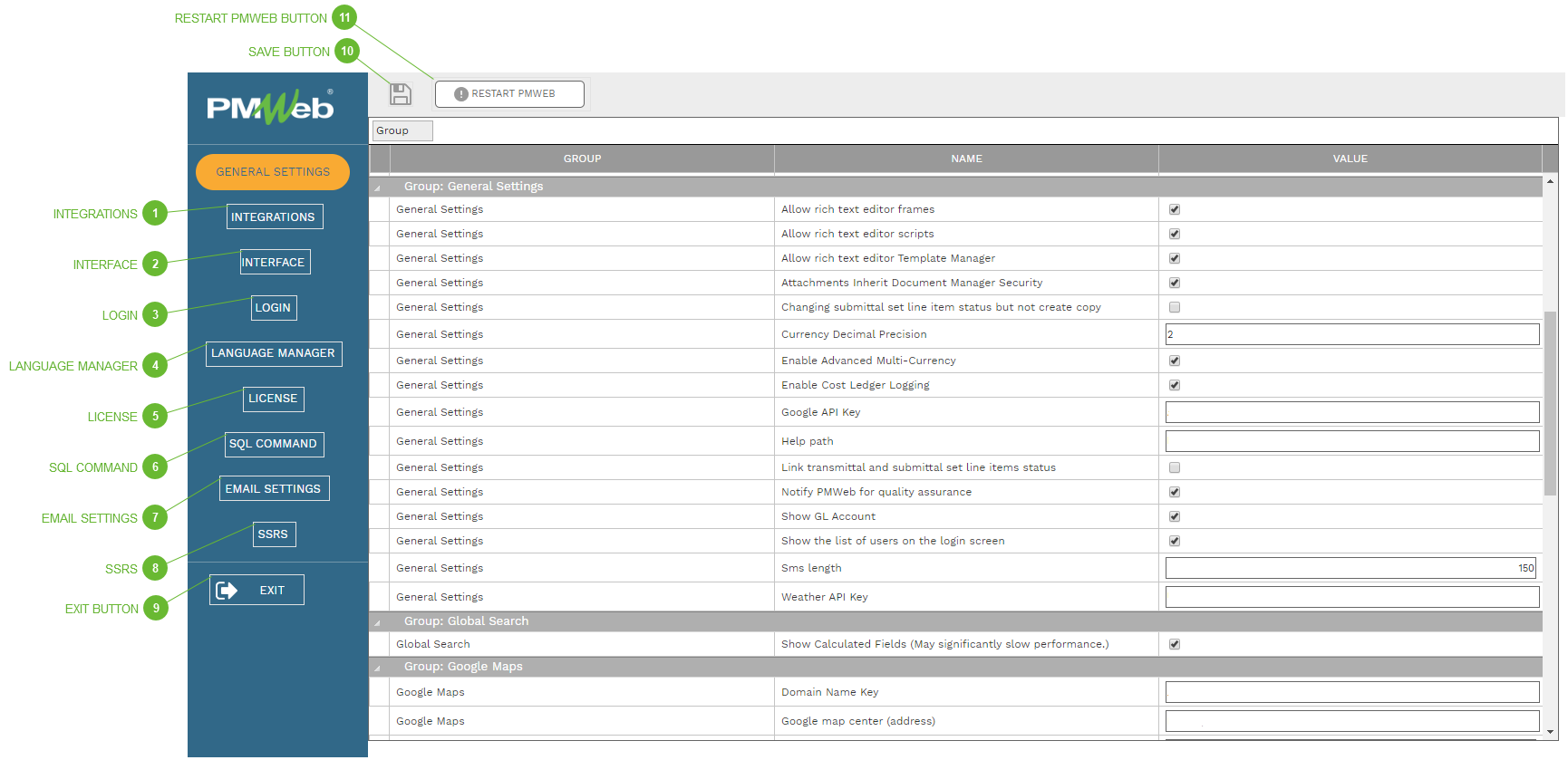Click the scrollbar down arrow
Viewport: 1568px width, 760px height.
click(1550, 732)
